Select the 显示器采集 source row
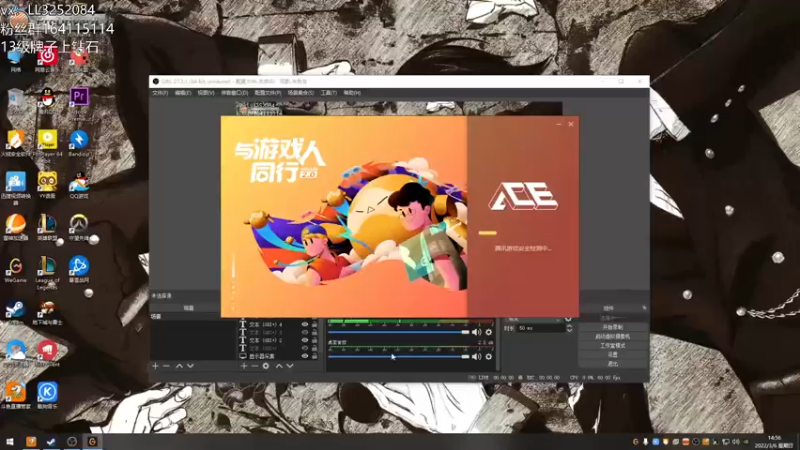Image resolution: width=800 pixels, height=450 pixels. point(279,356)
